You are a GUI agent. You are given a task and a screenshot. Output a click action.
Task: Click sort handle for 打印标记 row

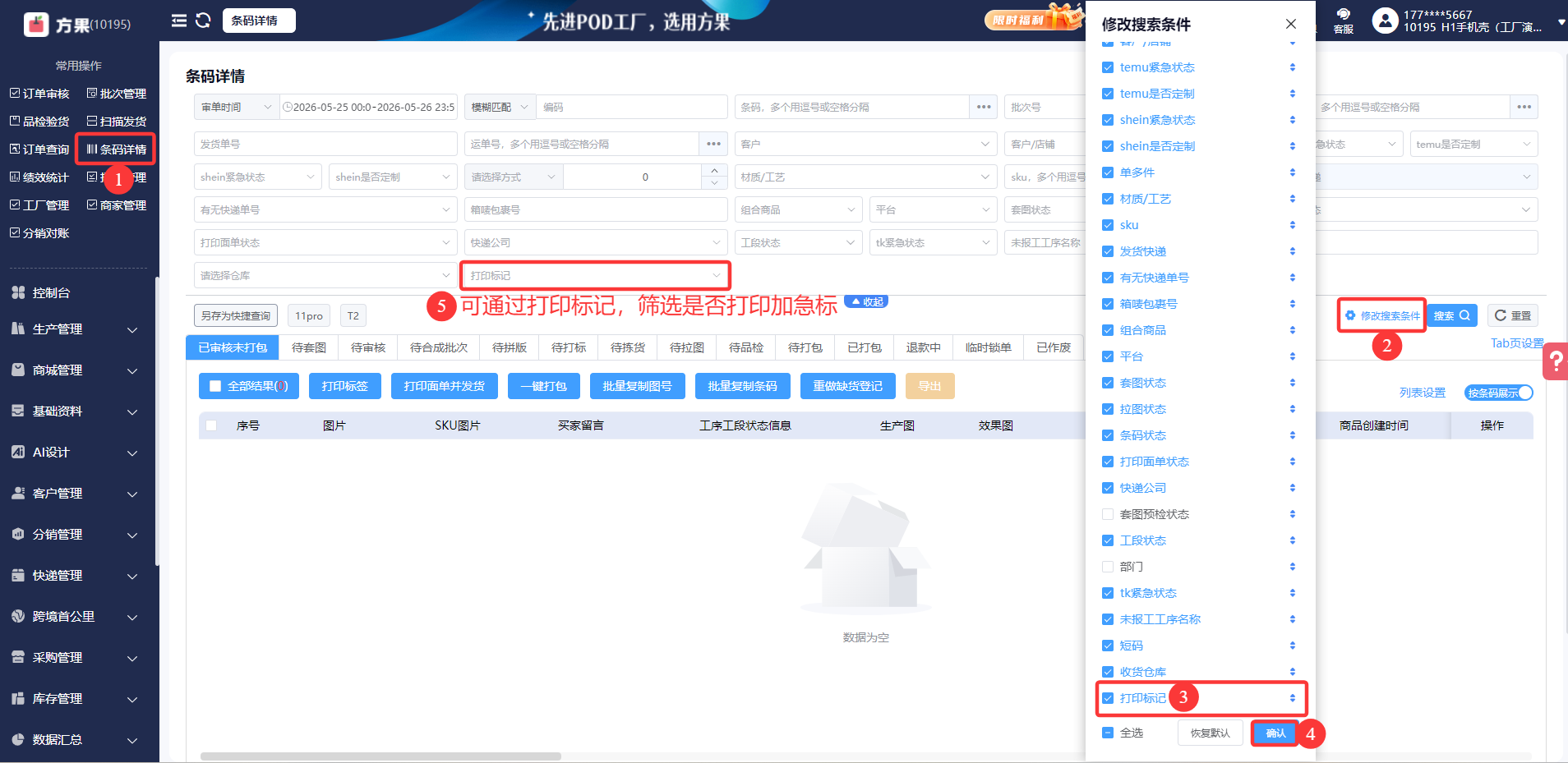tap(1293, 698)
